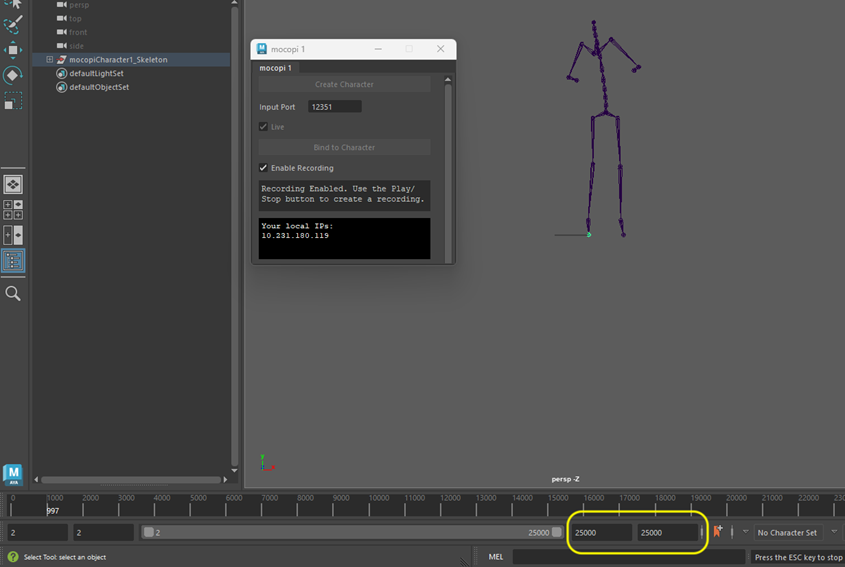Screen dimensions: 845x567
Task: Toggle the Live checkbox
Action: [x=264, y=127]
